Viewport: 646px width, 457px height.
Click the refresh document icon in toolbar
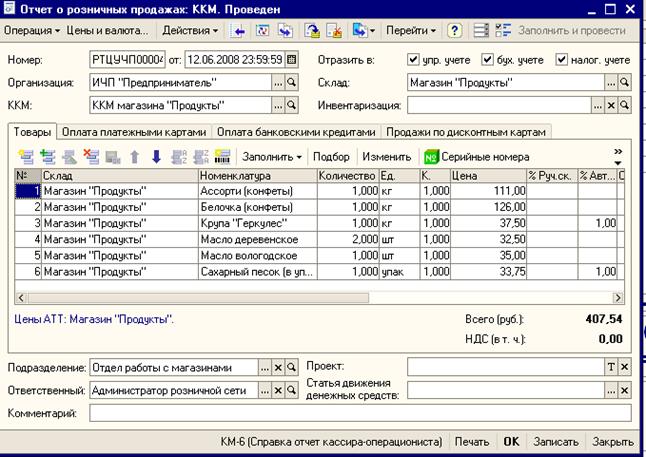click(x=262, y=31)
